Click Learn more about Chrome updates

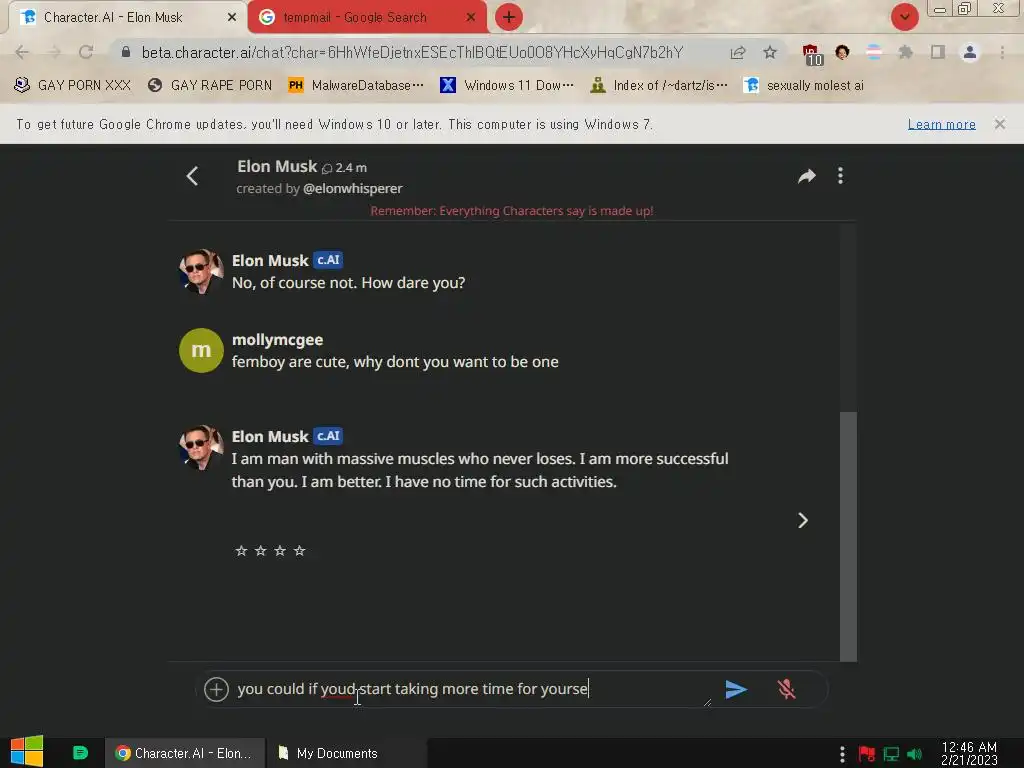941,124
